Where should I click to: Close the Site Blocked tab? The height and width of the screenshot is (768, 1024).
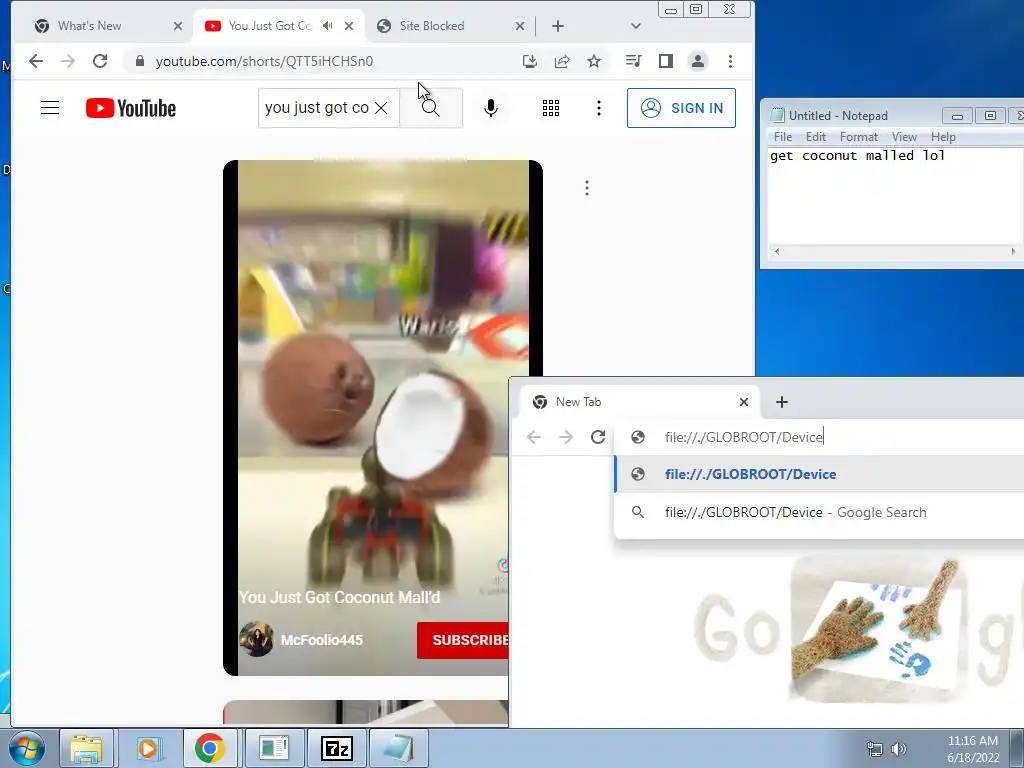click(x=520, y=26)
